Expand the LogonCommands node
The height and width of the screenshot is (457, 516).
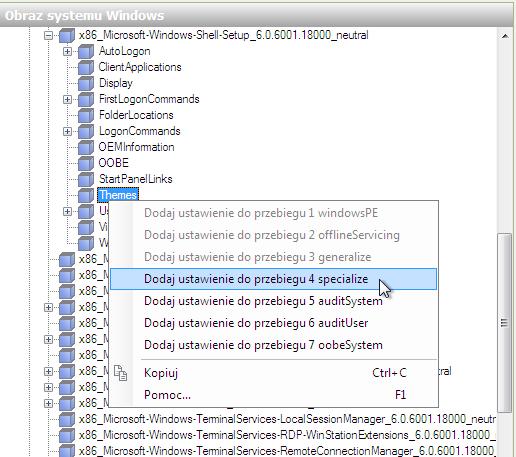pyautogui.click(x=67, y=131)
